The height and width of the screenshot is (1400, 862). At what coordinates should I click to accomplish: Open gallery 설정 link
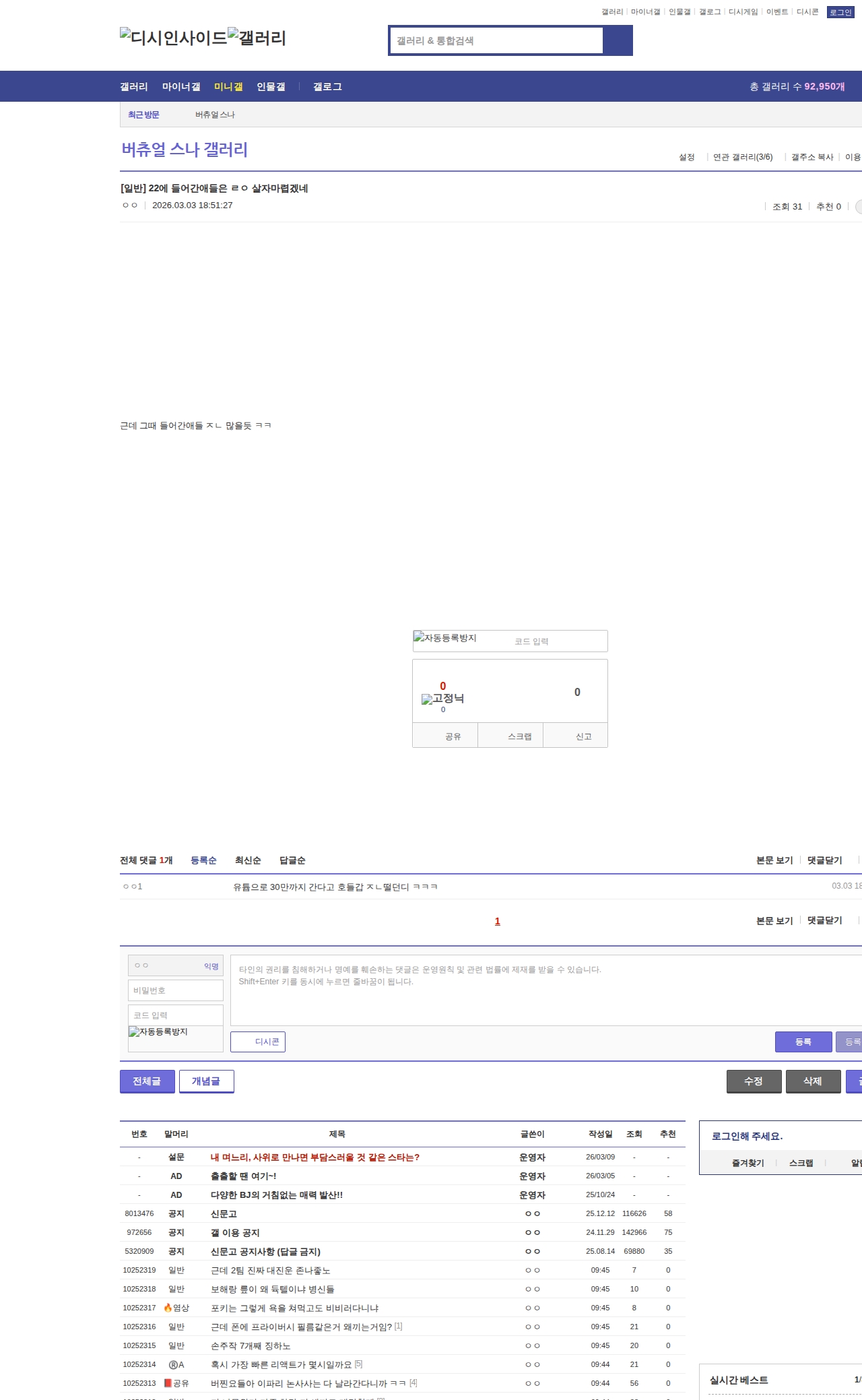(x=687, y=157)
